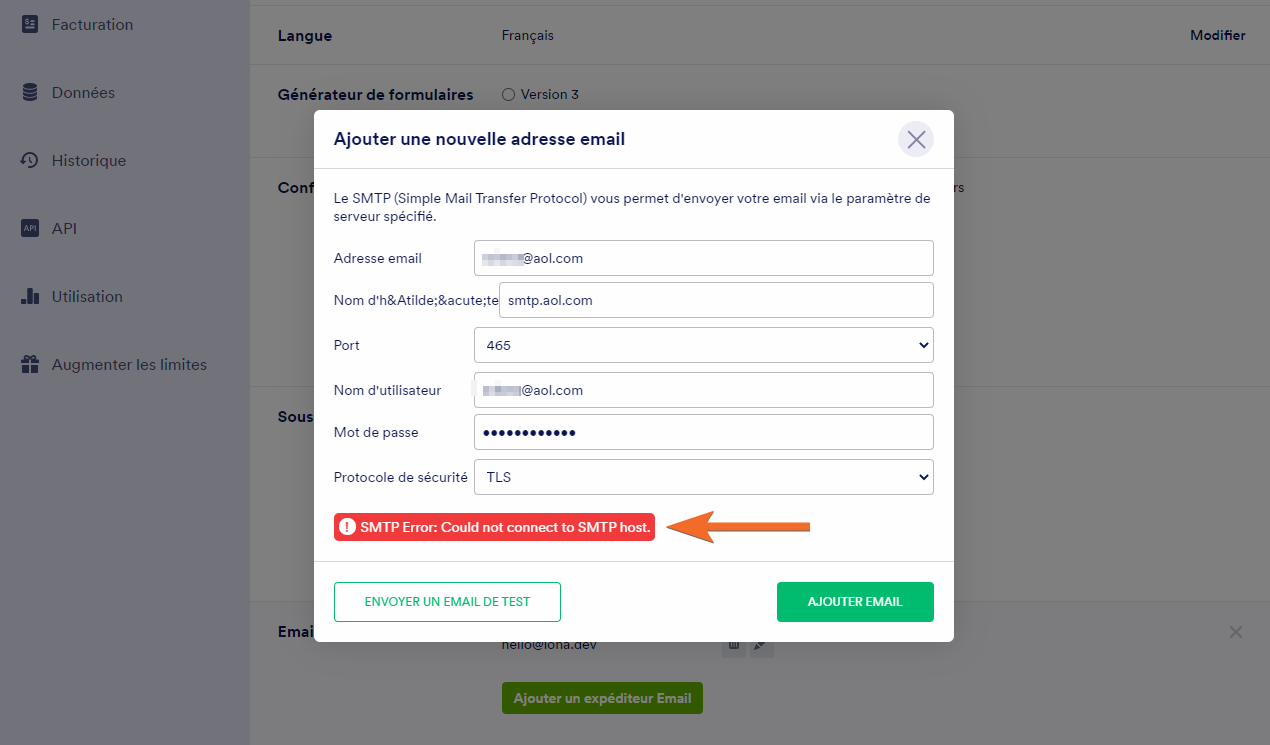The image size is (1270, 745).
Task: Go to the Historique section
Action: pyautogui.click(x=89, y=161)
